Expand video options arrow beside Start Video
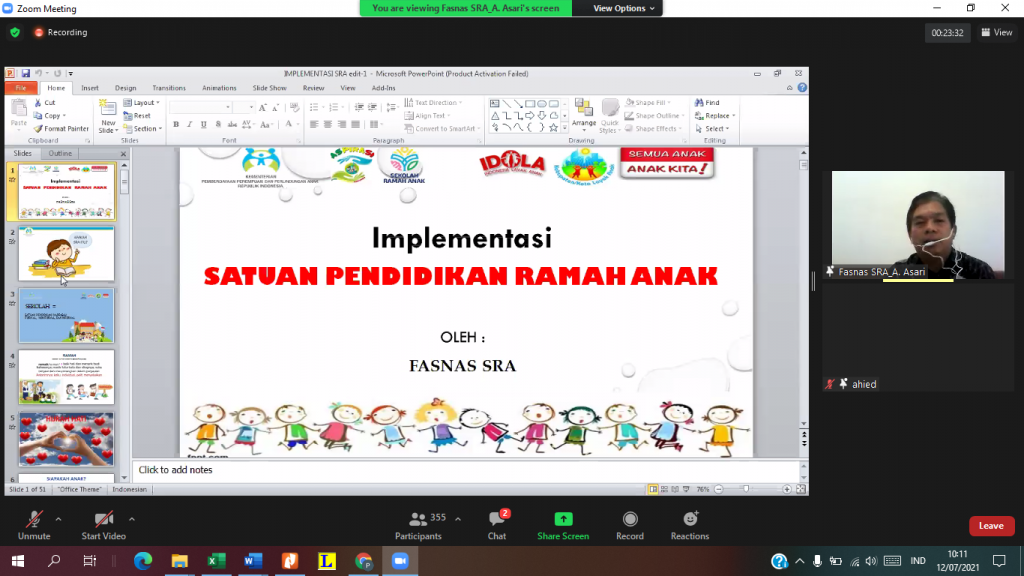Screen dimensions: 1024x576 [132, 519]
